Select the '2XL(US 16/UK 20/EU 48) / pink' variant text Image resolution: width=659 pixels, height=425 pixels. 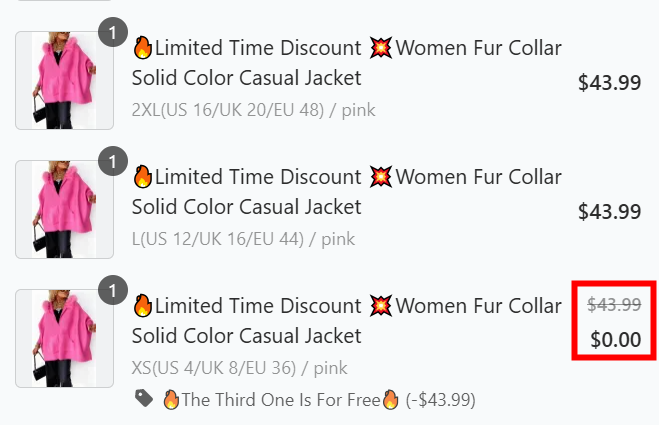[253, 110]
